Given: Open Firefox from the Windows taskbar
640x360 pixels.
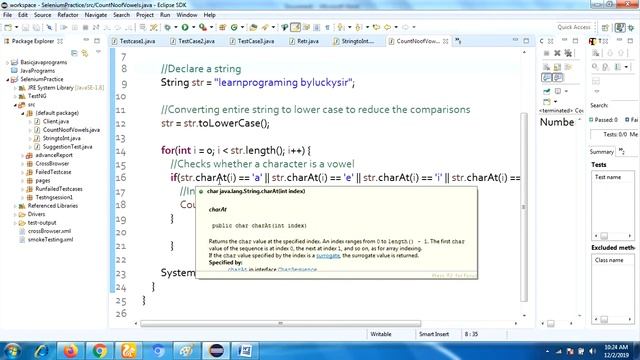Looking at the screenshot, I should 70,351.
